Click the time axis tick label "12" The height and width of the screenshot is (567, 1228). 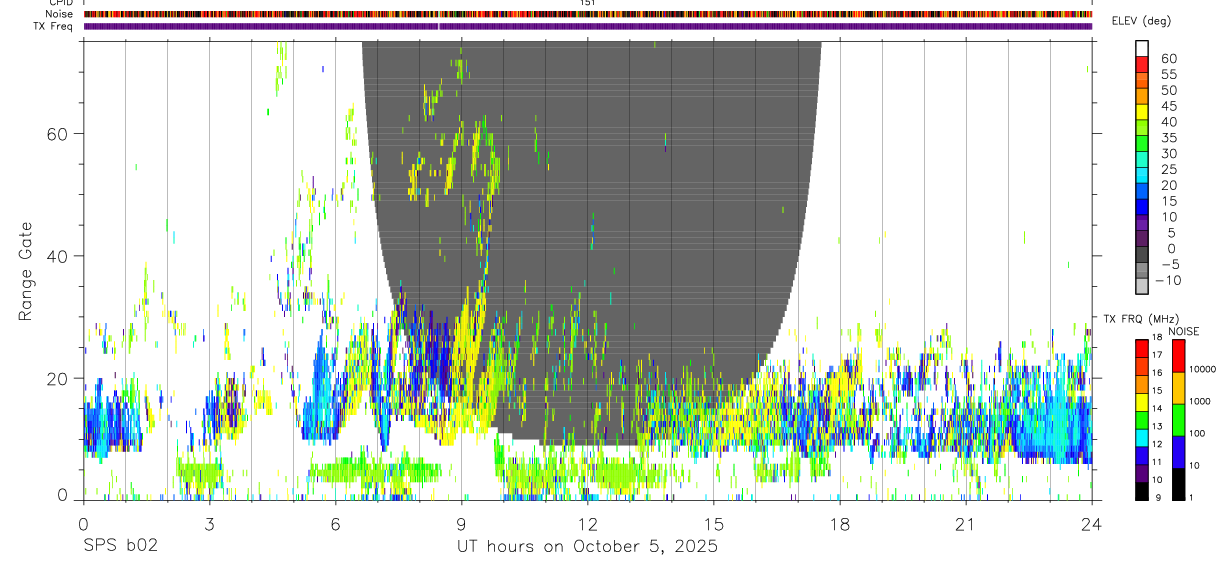[x=587, y=524]
